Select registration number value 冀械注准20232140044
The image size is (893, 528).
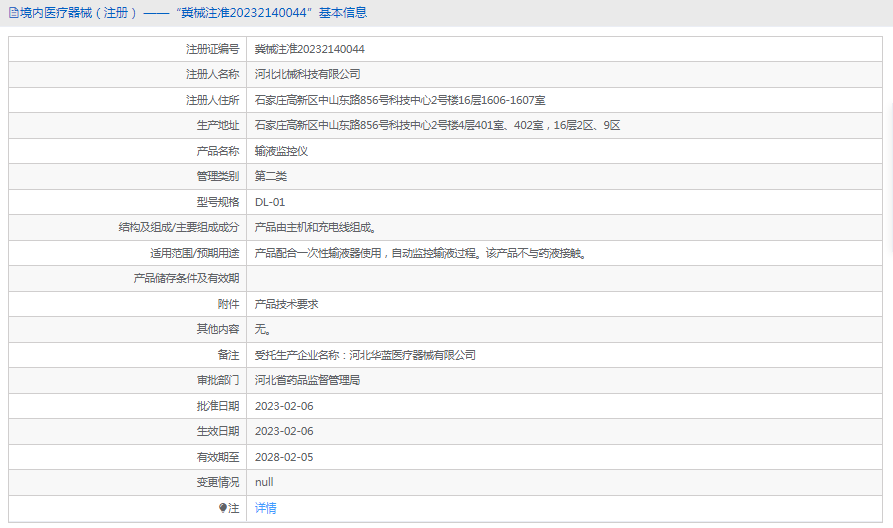309,49
